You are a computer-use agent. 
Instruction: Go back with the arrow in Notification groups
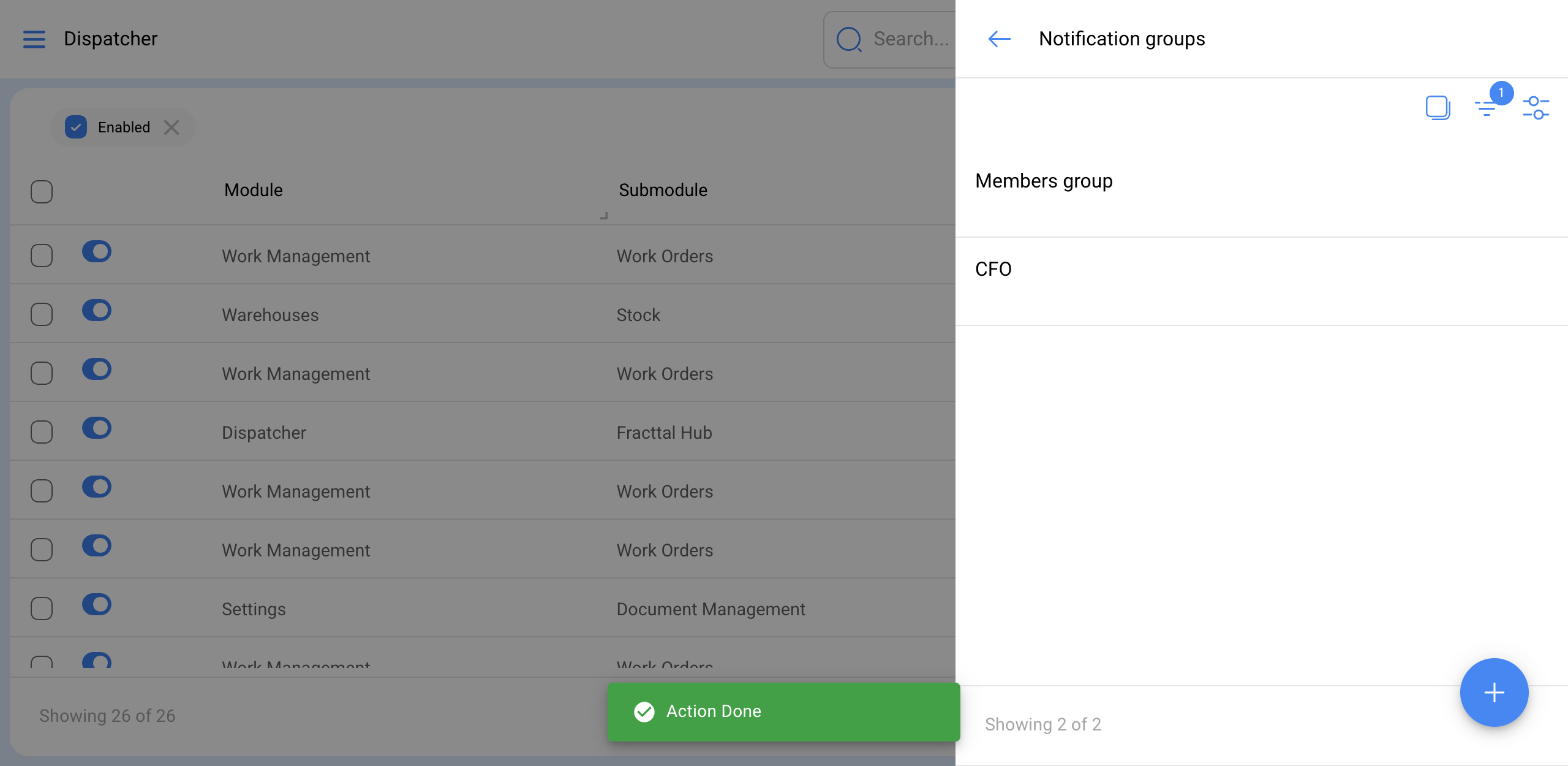coord(999,39)
